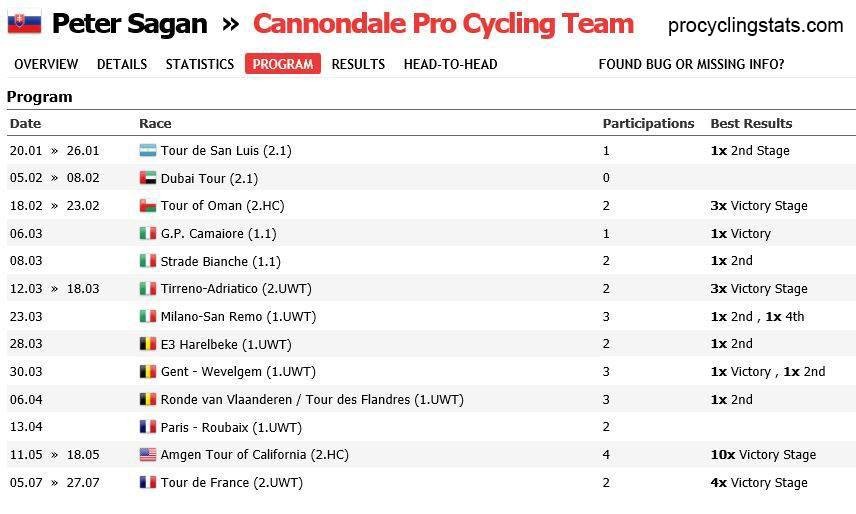Click the Date column header

coord(26,124)
